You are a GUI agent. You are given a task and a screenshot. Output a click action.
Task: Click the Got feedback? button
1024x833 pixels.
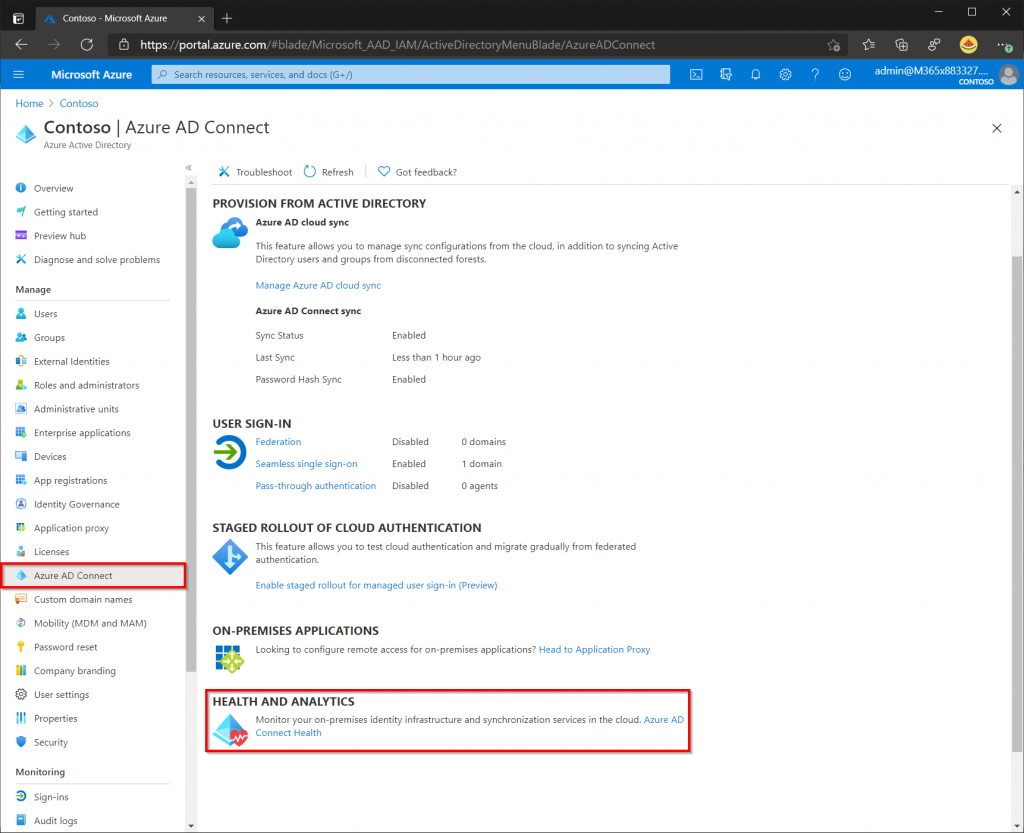[x=417, y=172]
